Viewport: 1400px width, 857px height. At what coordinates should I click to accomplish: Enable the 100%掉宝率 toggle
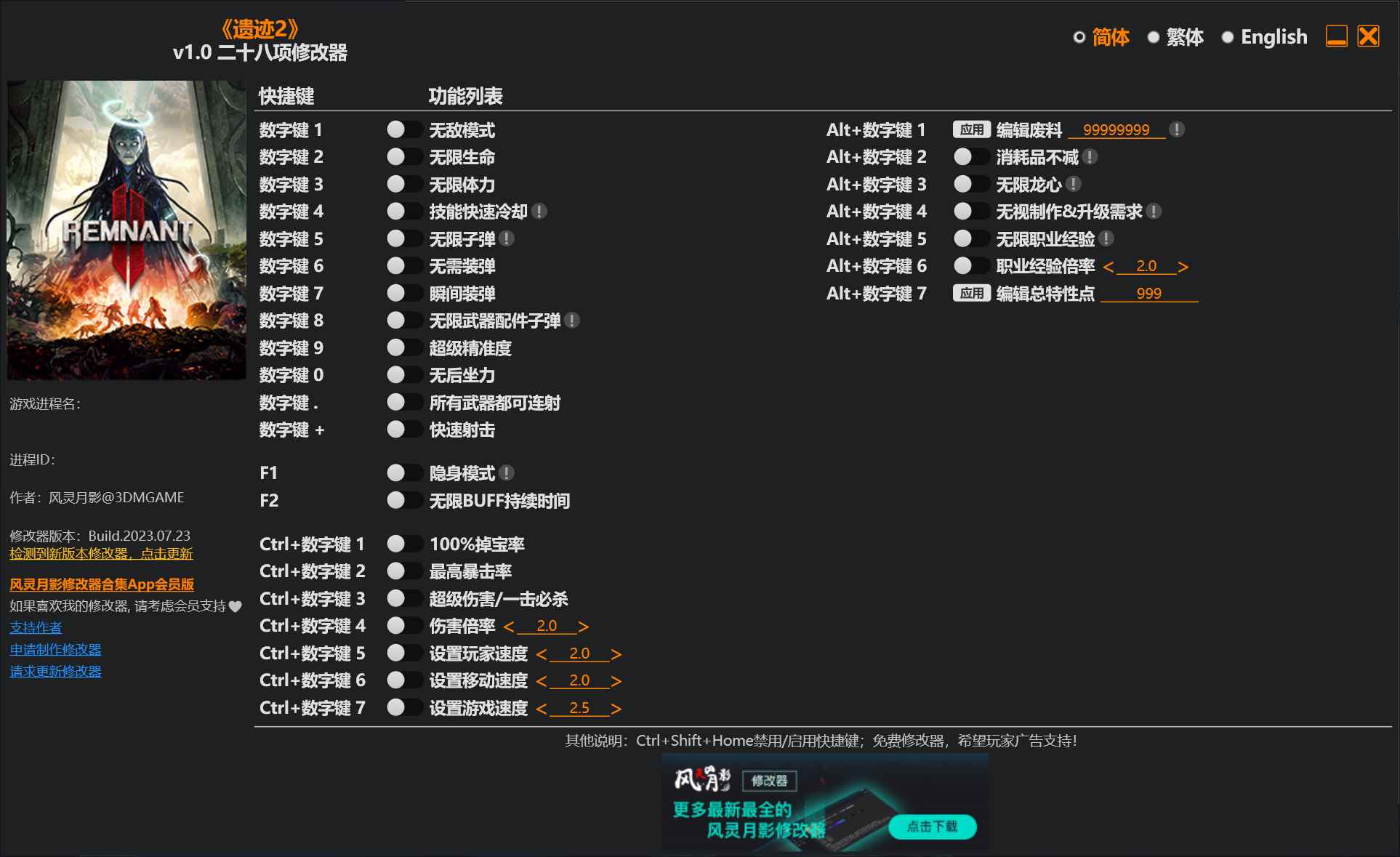(405, 544)
